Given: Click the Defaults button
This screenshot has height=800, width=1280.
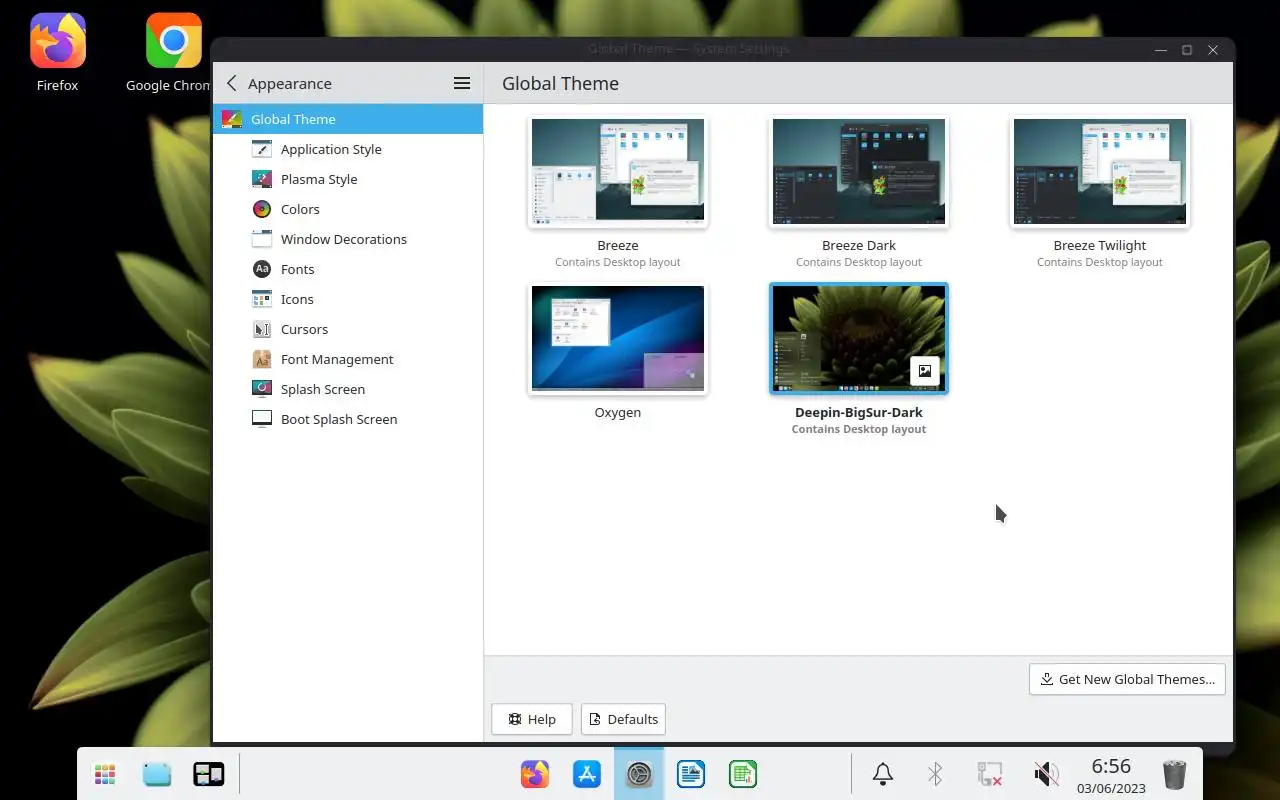Looking at the screenshot, I should click(623, 719).
